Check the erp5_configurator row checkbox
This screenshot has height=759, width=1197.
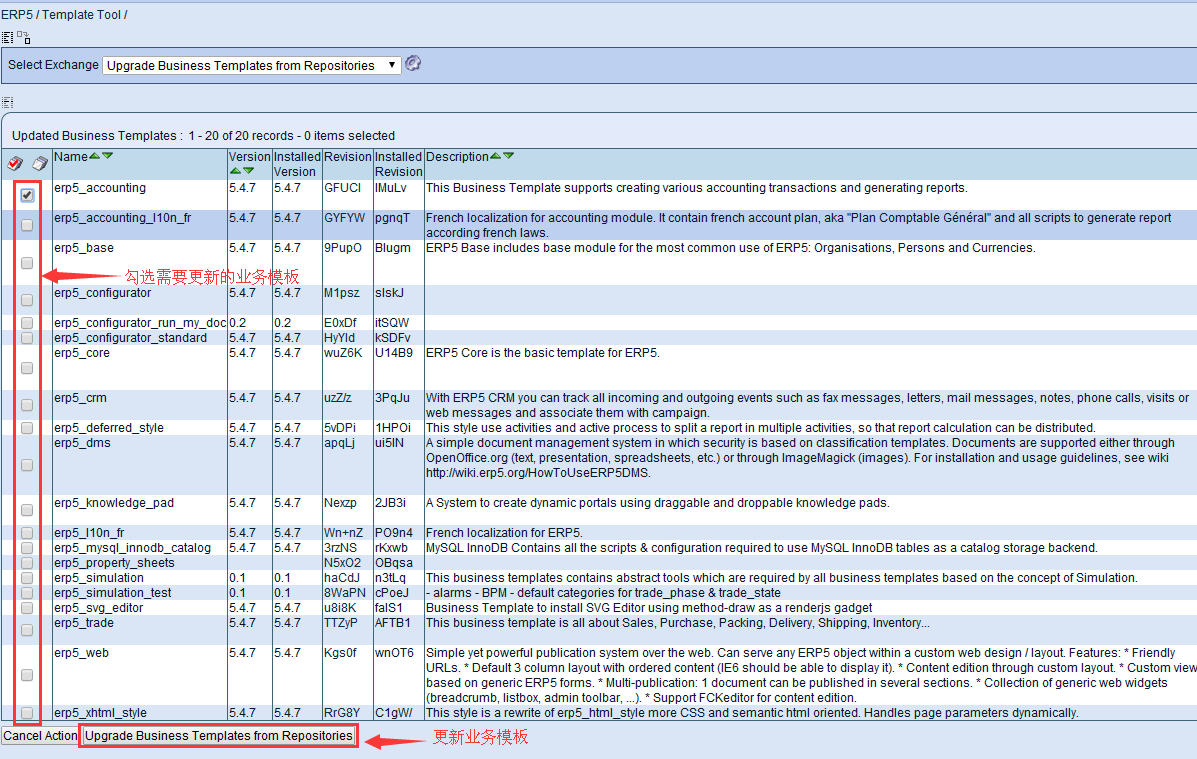(27, 300)
